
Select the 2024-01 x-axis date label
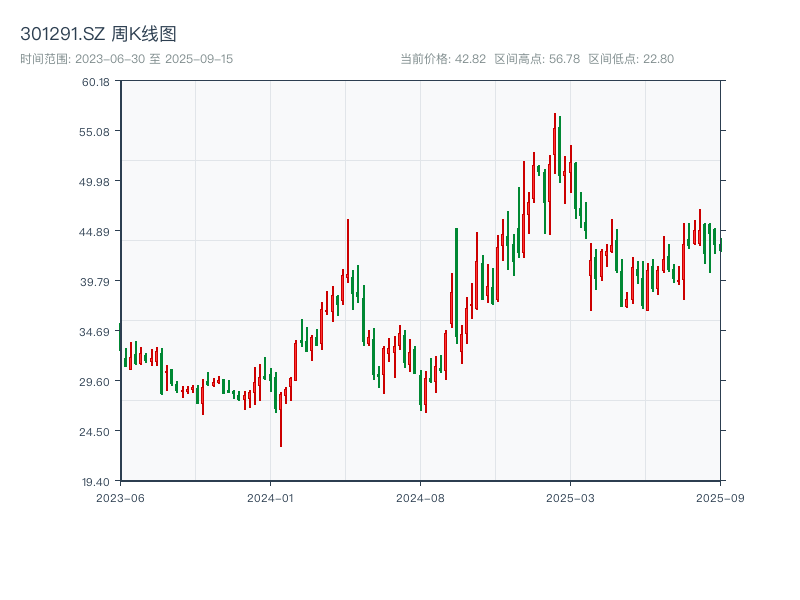click(x=270, y=497)
